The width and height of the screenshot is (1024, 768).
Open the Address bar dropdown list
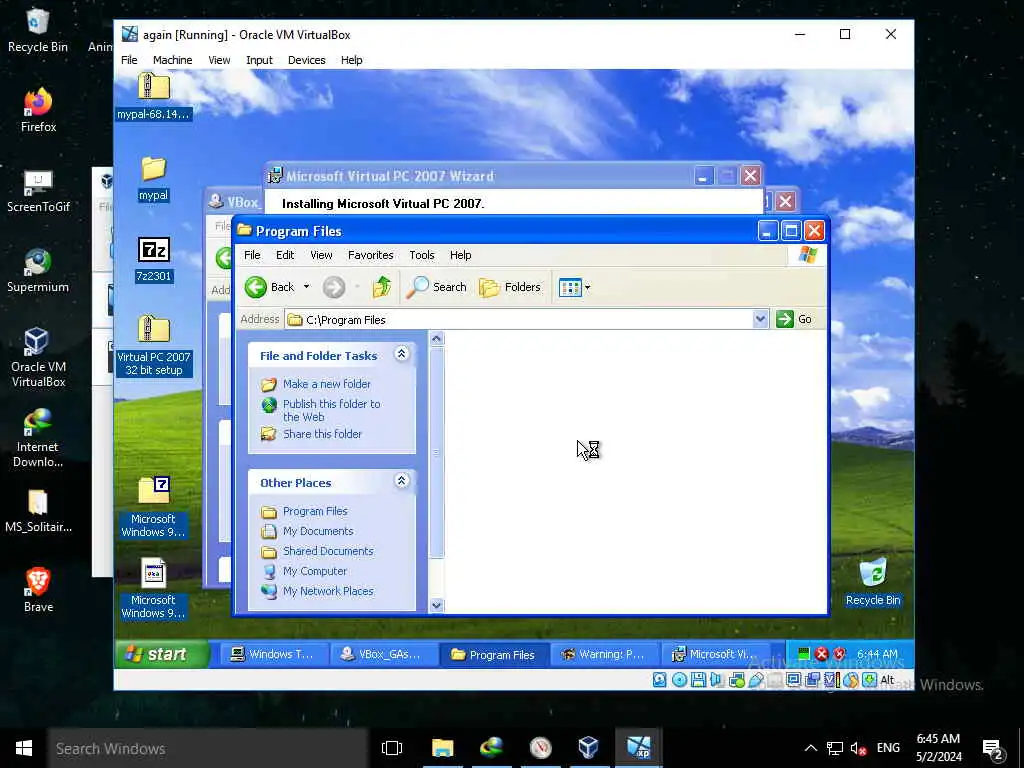[x=760, y=319]
